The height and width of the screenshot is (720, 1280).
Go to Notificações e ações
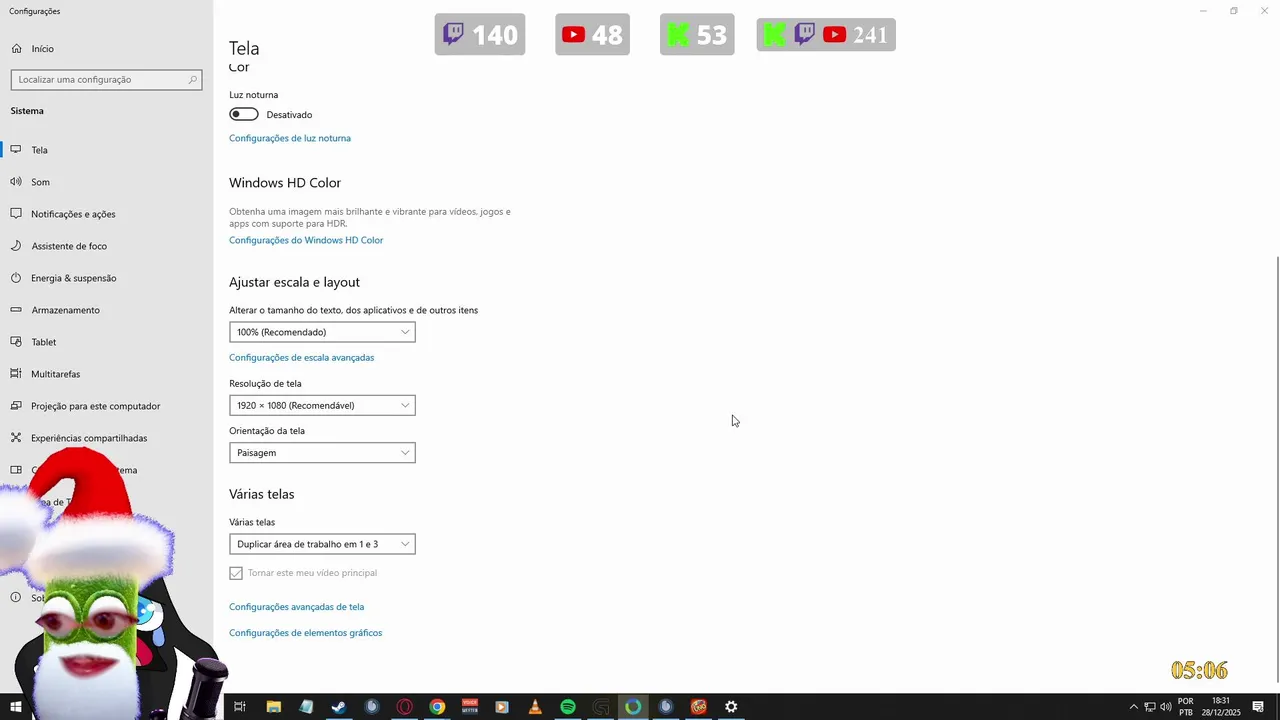click(x=73, y=214)
